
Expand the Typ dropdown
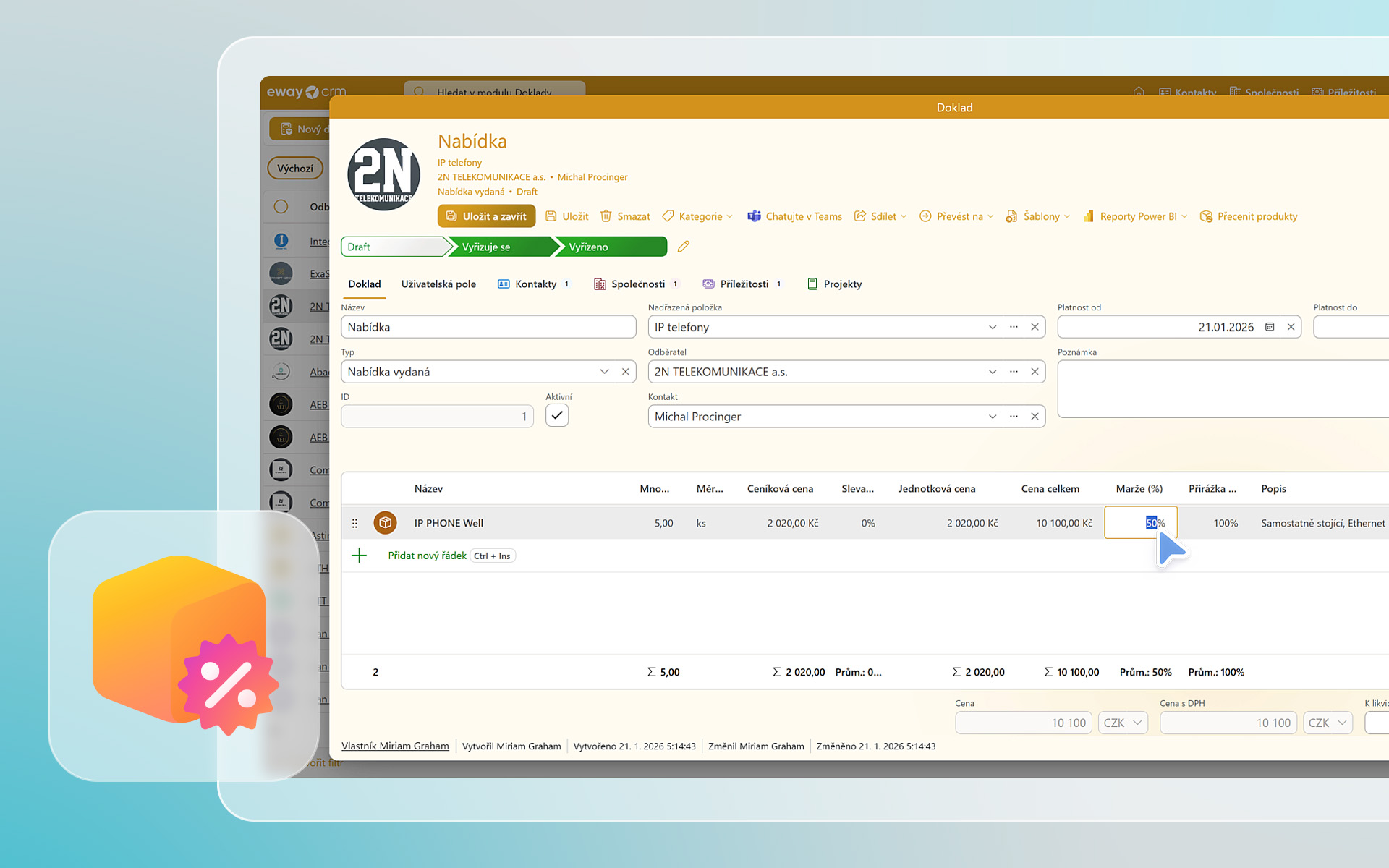click(x=604, y=372)
